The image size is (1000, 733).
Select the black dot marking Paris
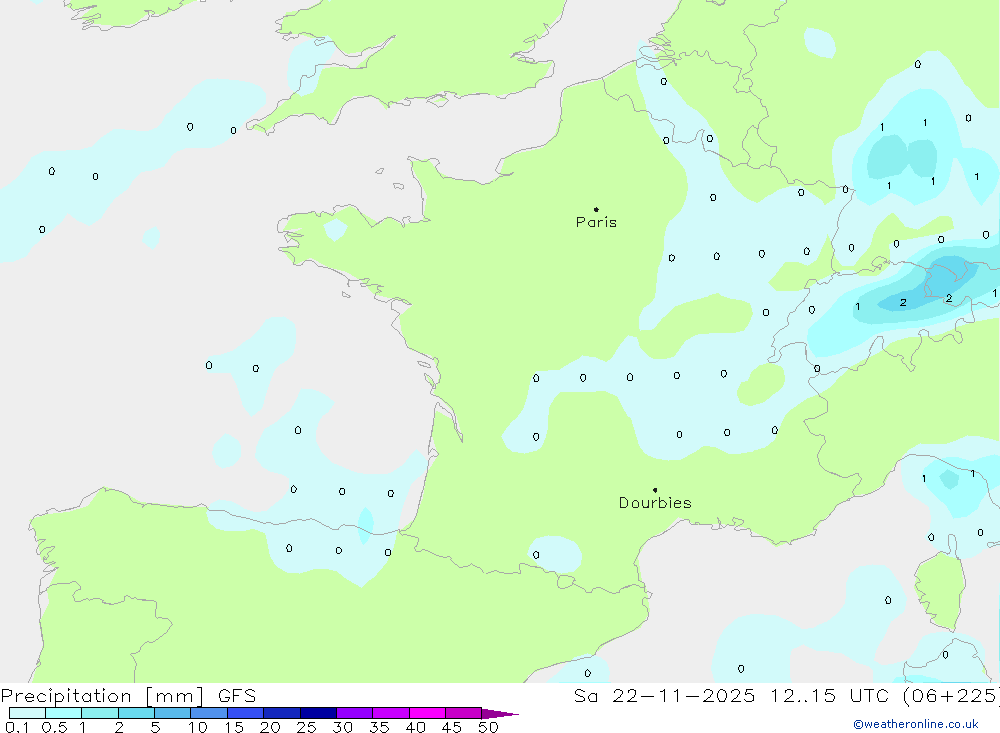point(596,209)
